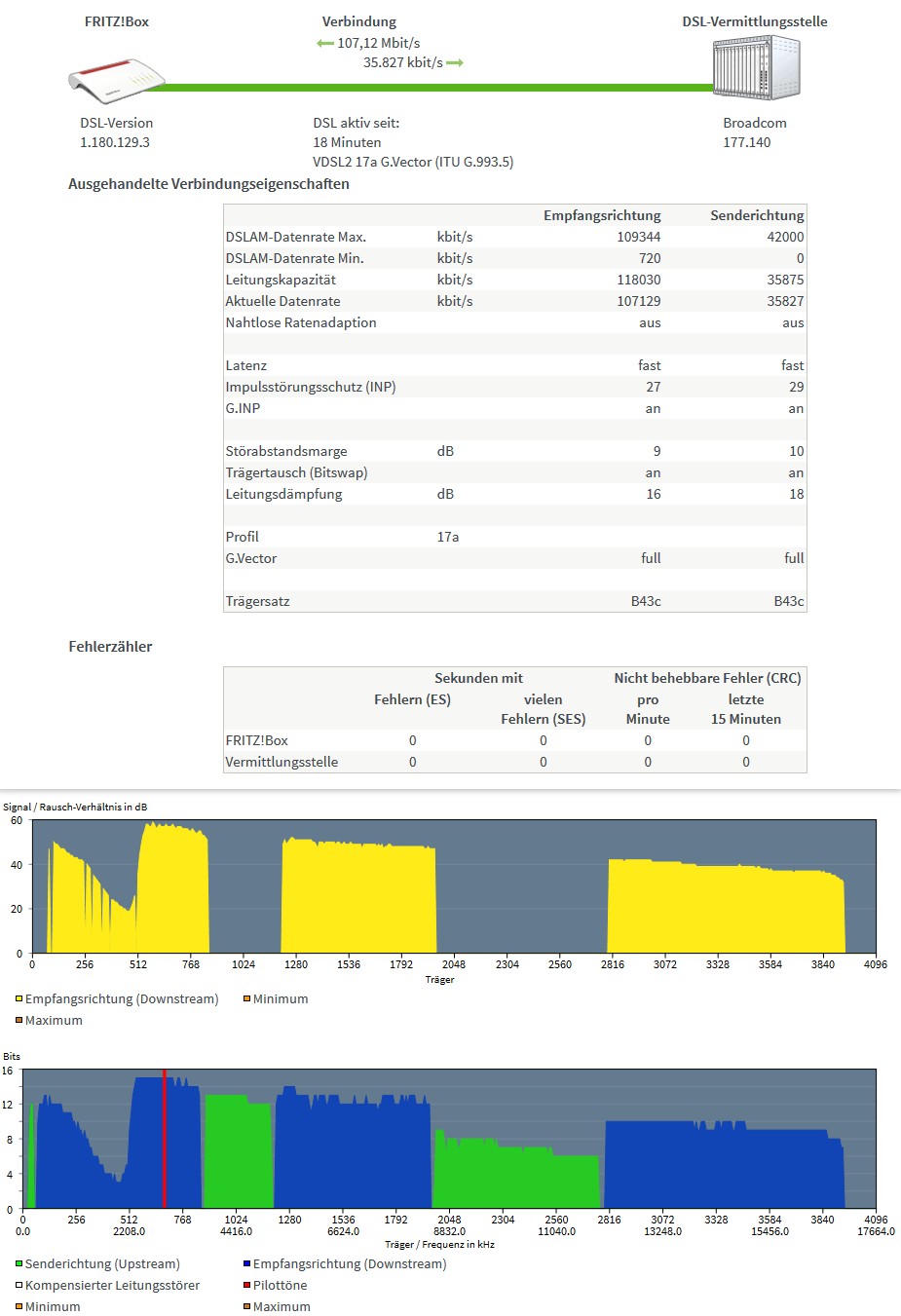
Task: Click the DSL-Vermittlungsstelle cabinet image
Action: [756, 68]
